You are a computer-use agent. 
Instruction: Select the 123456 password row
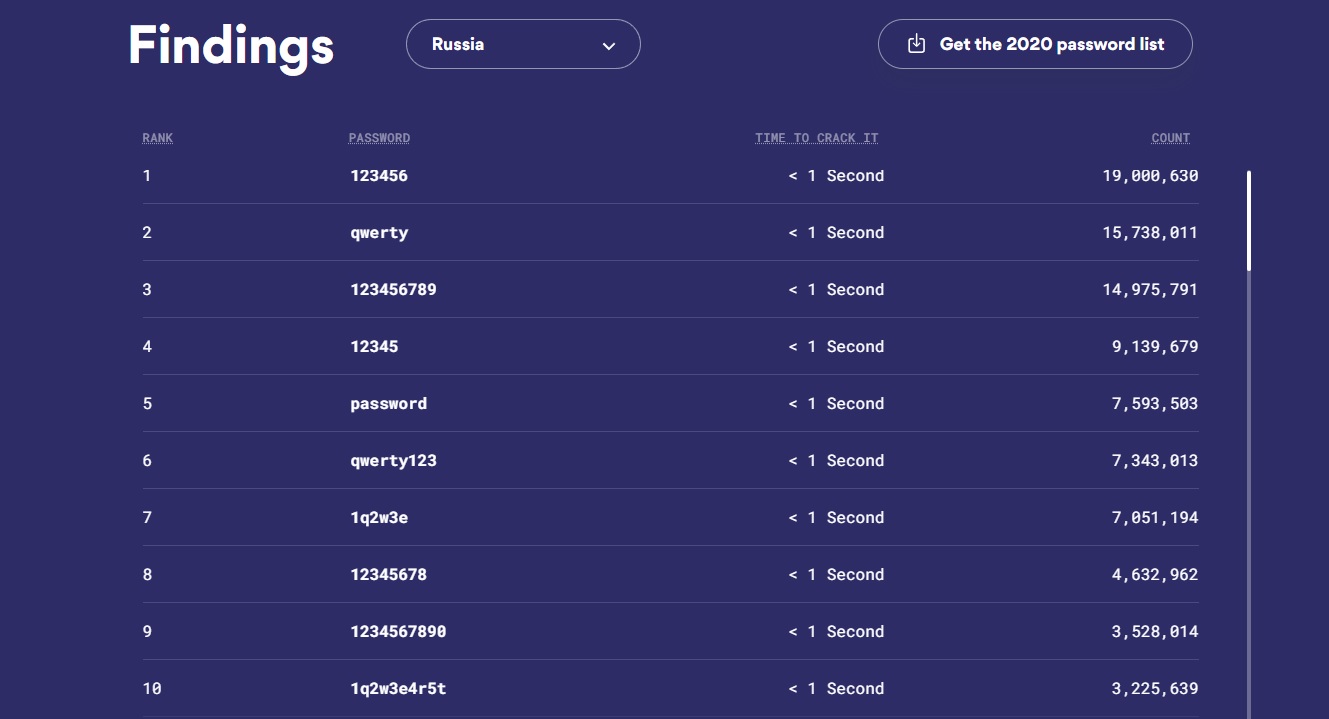tap(379, 176)
